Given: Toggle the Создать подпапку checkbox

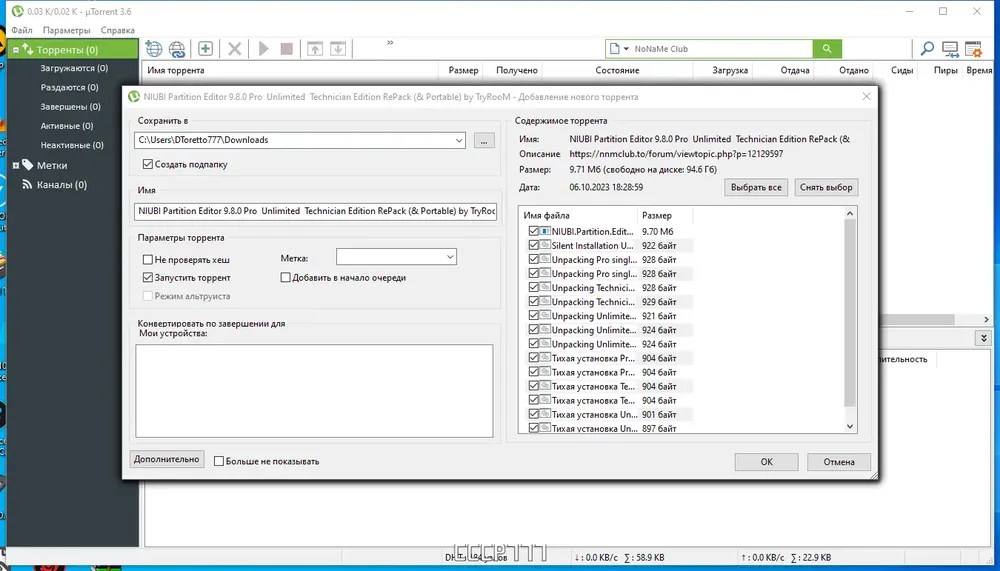Looking at the screenshot, I should click(148, 164).
